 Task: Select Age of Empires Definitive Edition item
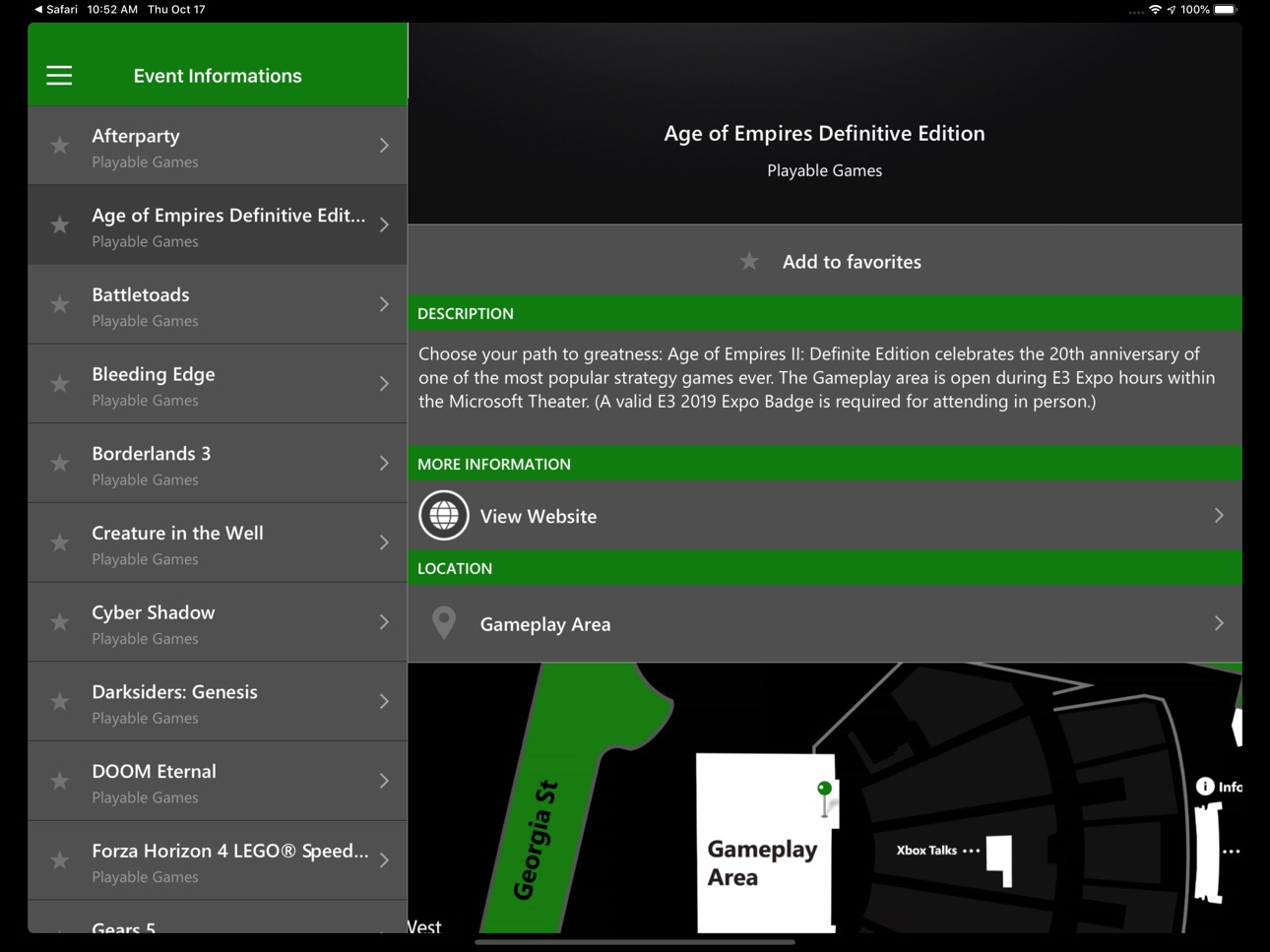pyautogui.click(x=218, y=225)
